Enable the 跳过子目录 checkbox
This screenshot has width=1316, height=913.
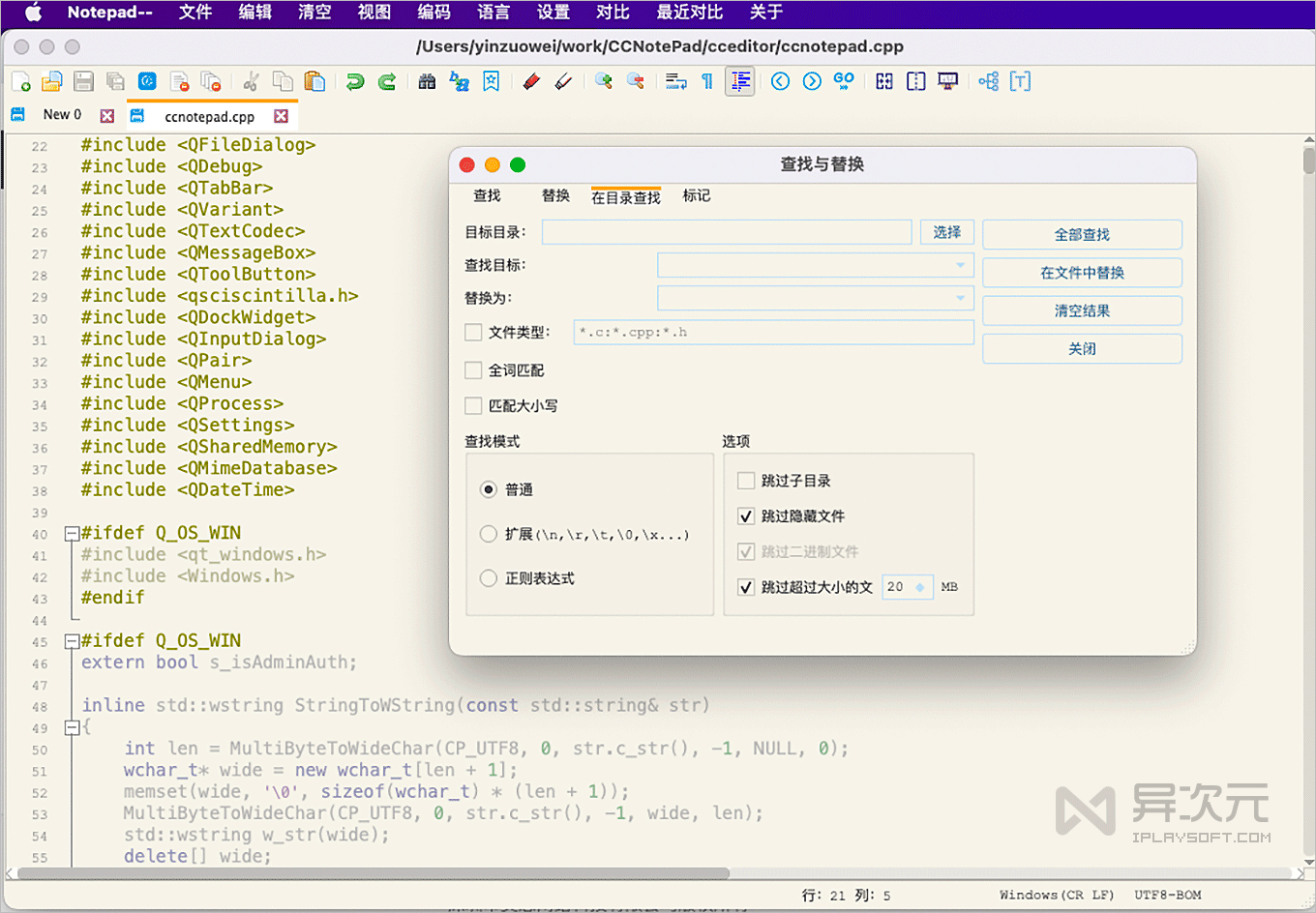coord(746,480)
